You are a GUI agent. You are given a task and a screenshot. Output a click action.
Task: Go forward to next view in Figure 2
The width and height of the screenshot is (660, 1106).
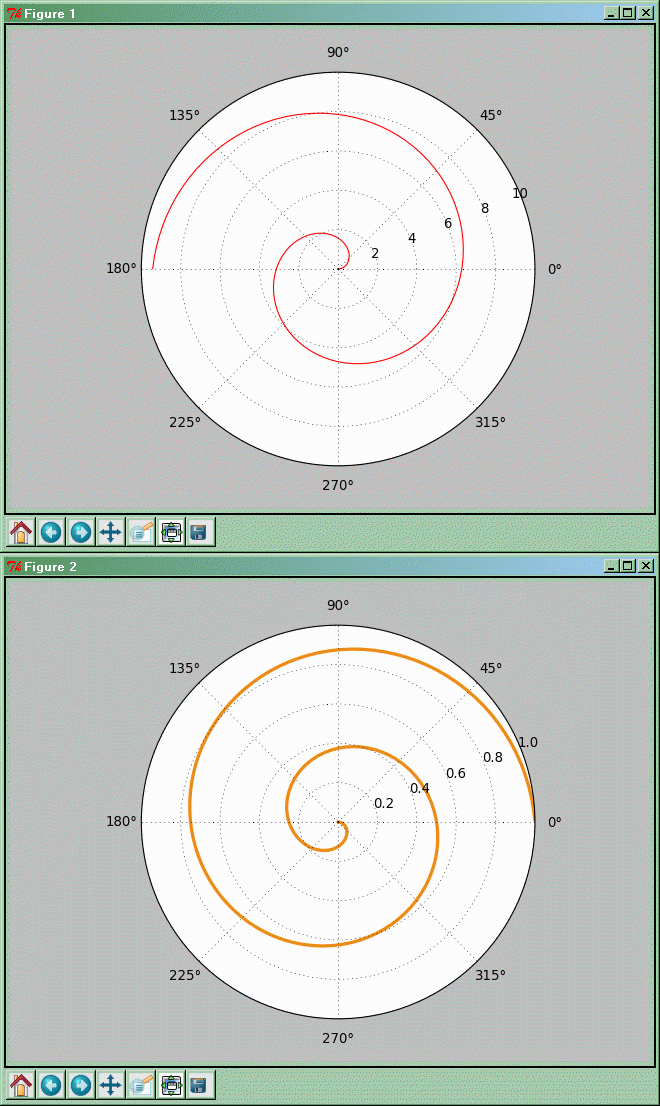point(81,1085)
